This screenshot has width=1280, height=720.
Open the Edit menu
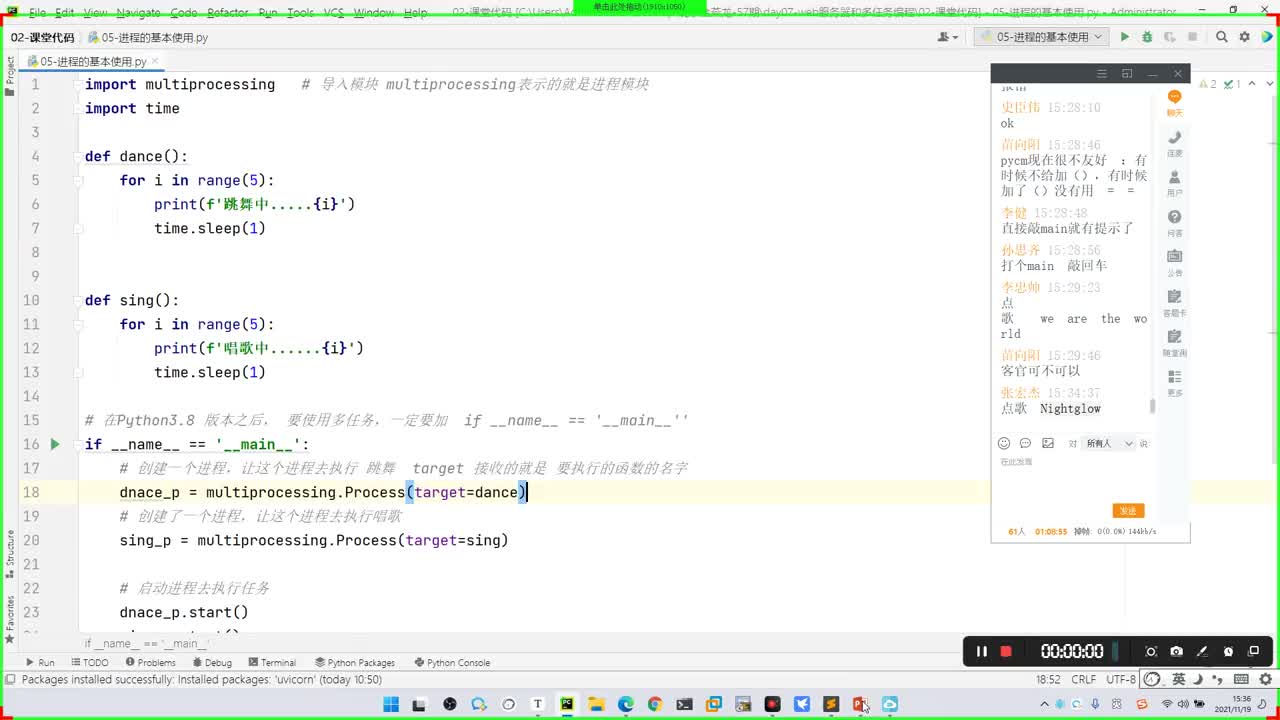click(64, 13)
